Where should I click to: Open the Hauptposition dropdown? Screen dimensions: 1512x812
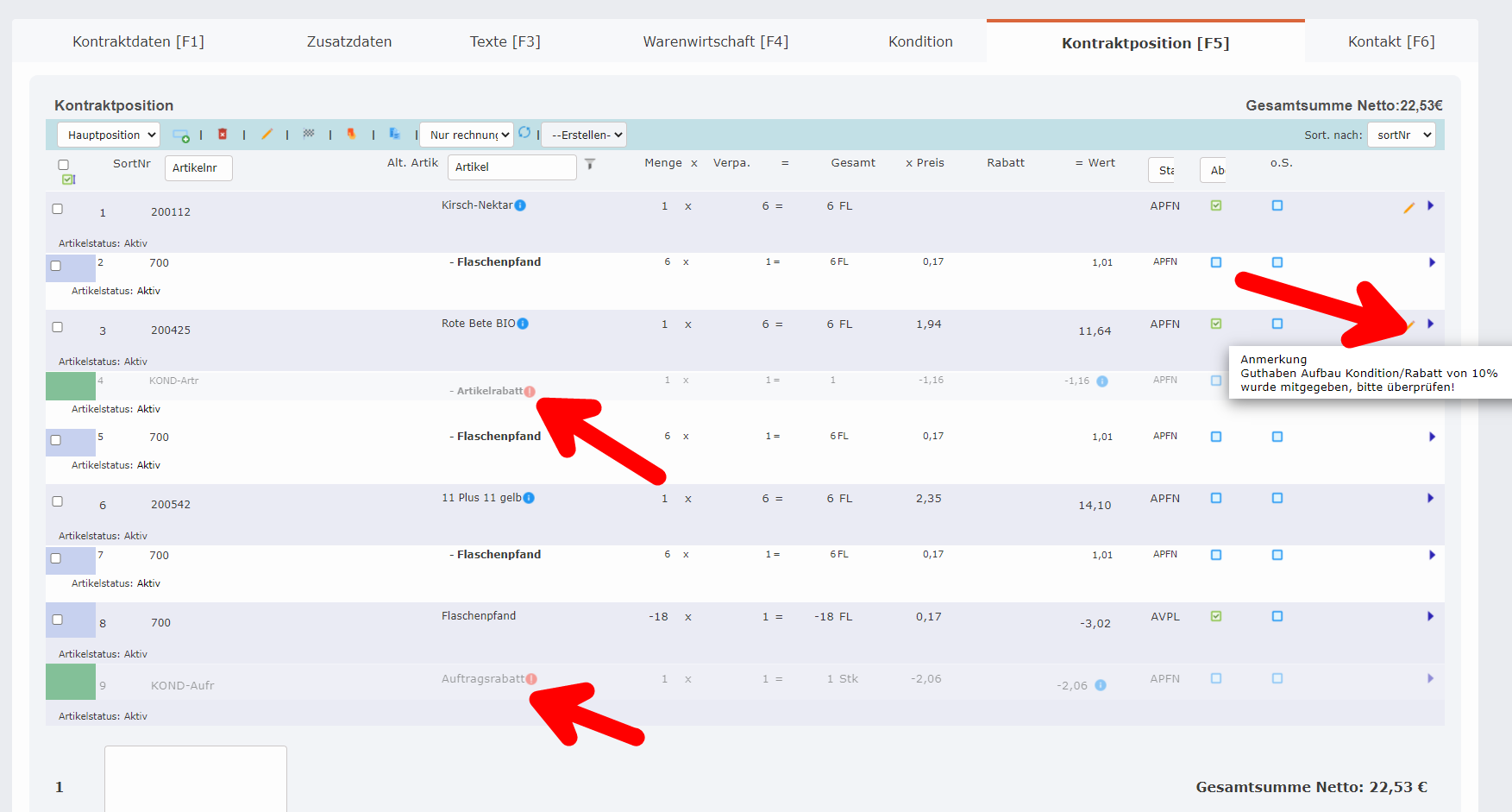click(110, 135)
